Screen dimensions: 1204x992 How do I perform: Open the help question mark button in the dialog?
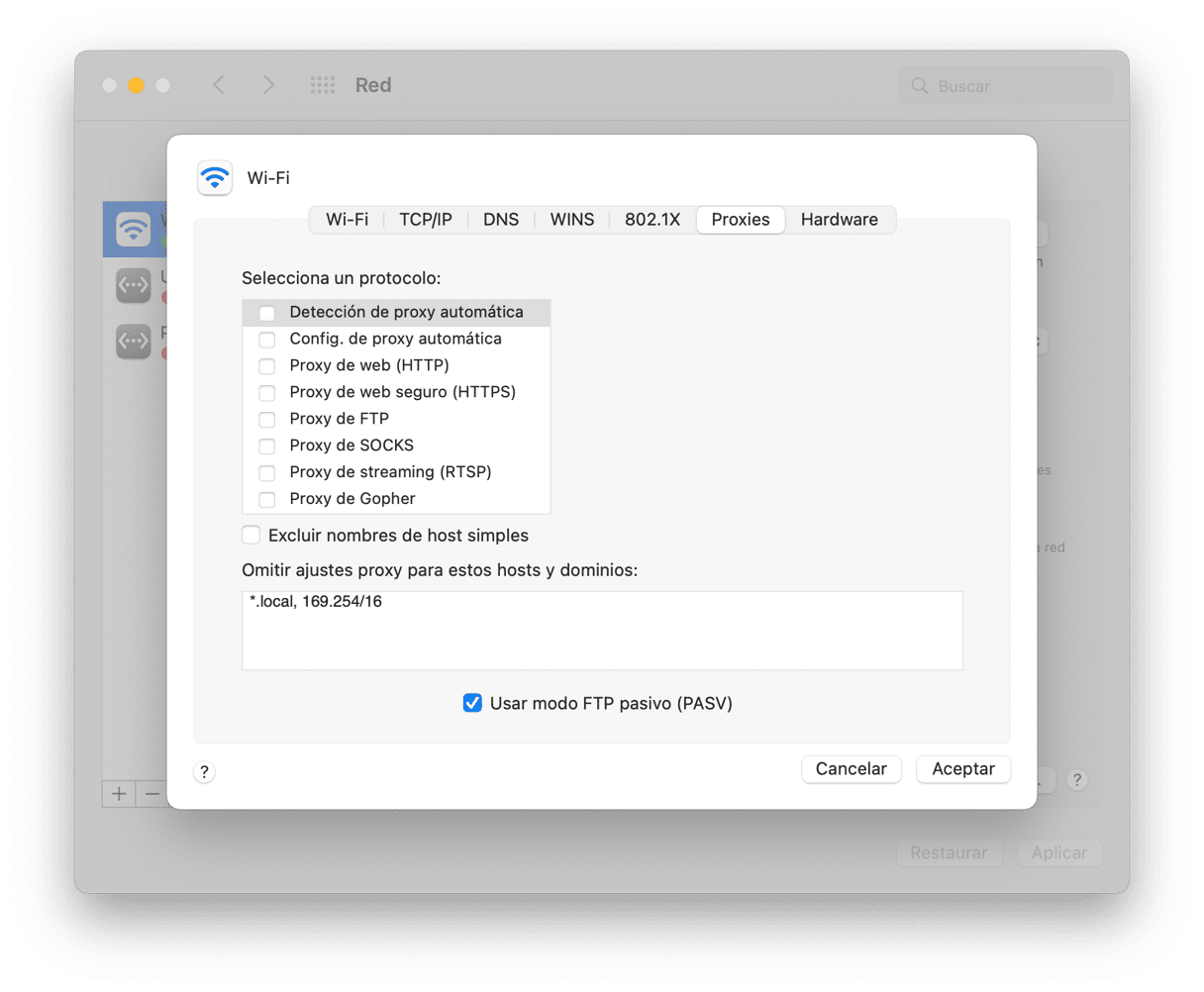pyautogui.click(x=204, y=772)
